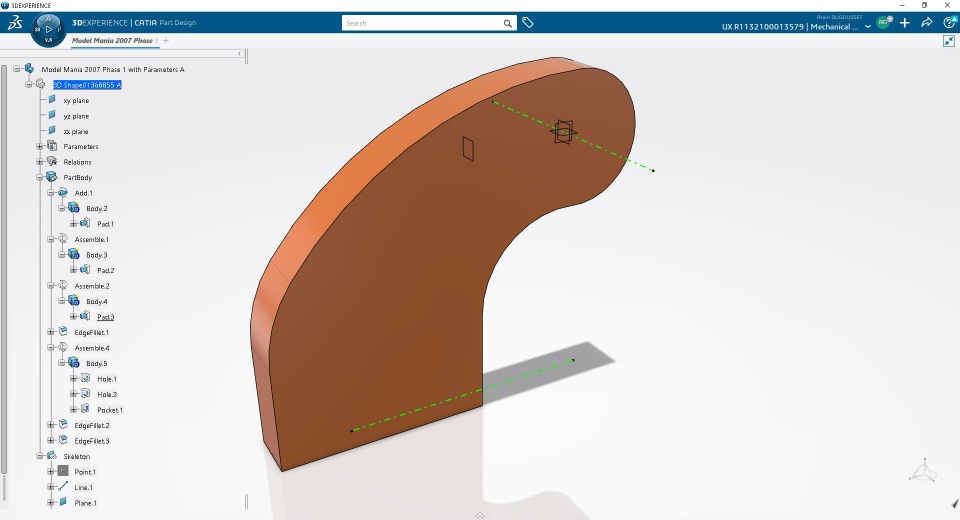Collapse the PartBody node
The height and width of the screenshot is (520, 960).
tap(39, 177)
